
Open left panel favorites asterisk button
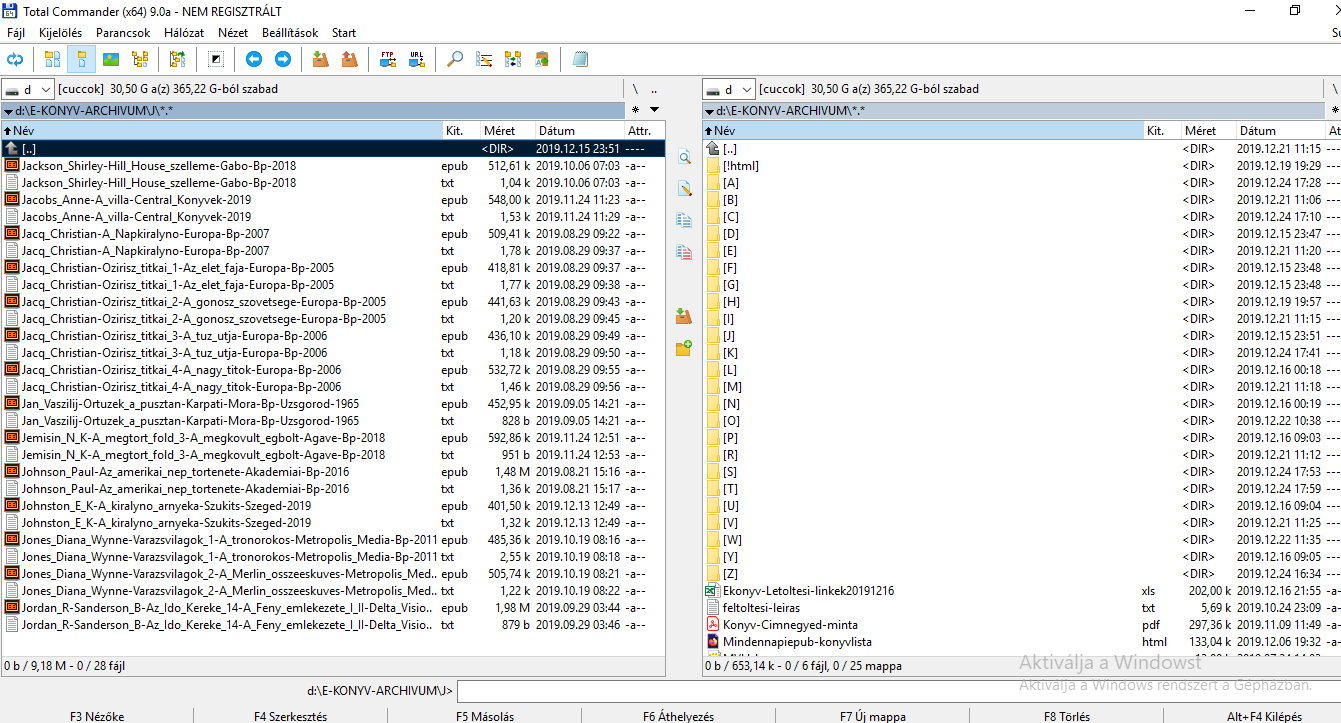click(x=635, y=110)
